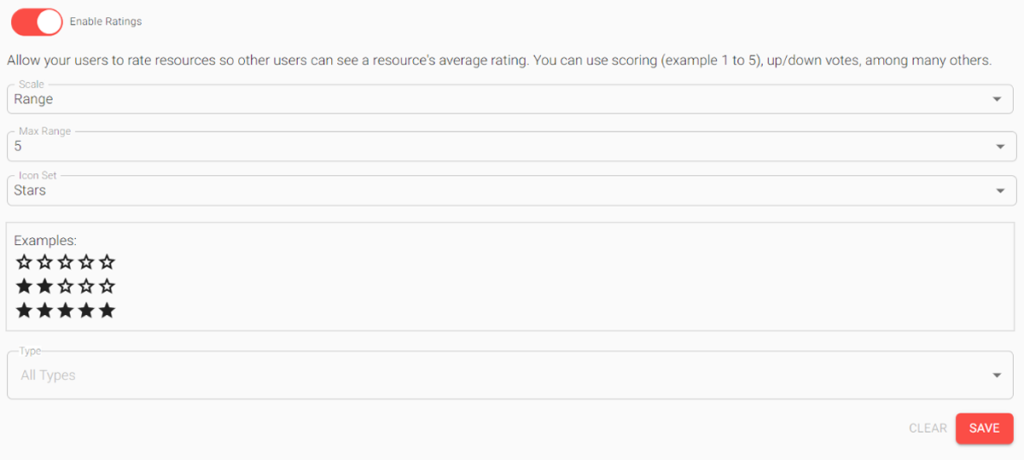Click third empty star in middle example row
Image resolution: width=1024 pixels, height=460 pixels.
66,286
